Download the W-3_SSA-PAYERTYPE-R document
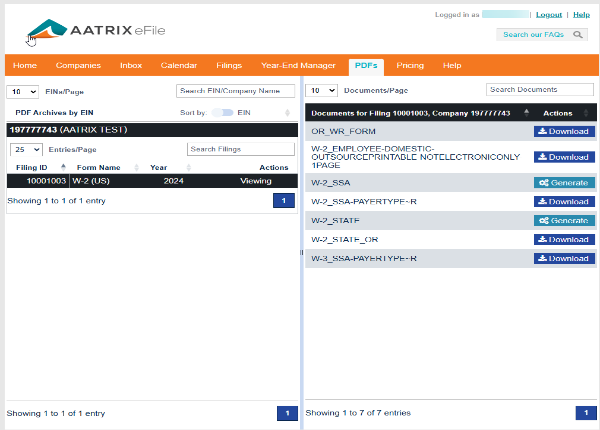The height and width of the screenshot is (430, 600). [563, 258]
